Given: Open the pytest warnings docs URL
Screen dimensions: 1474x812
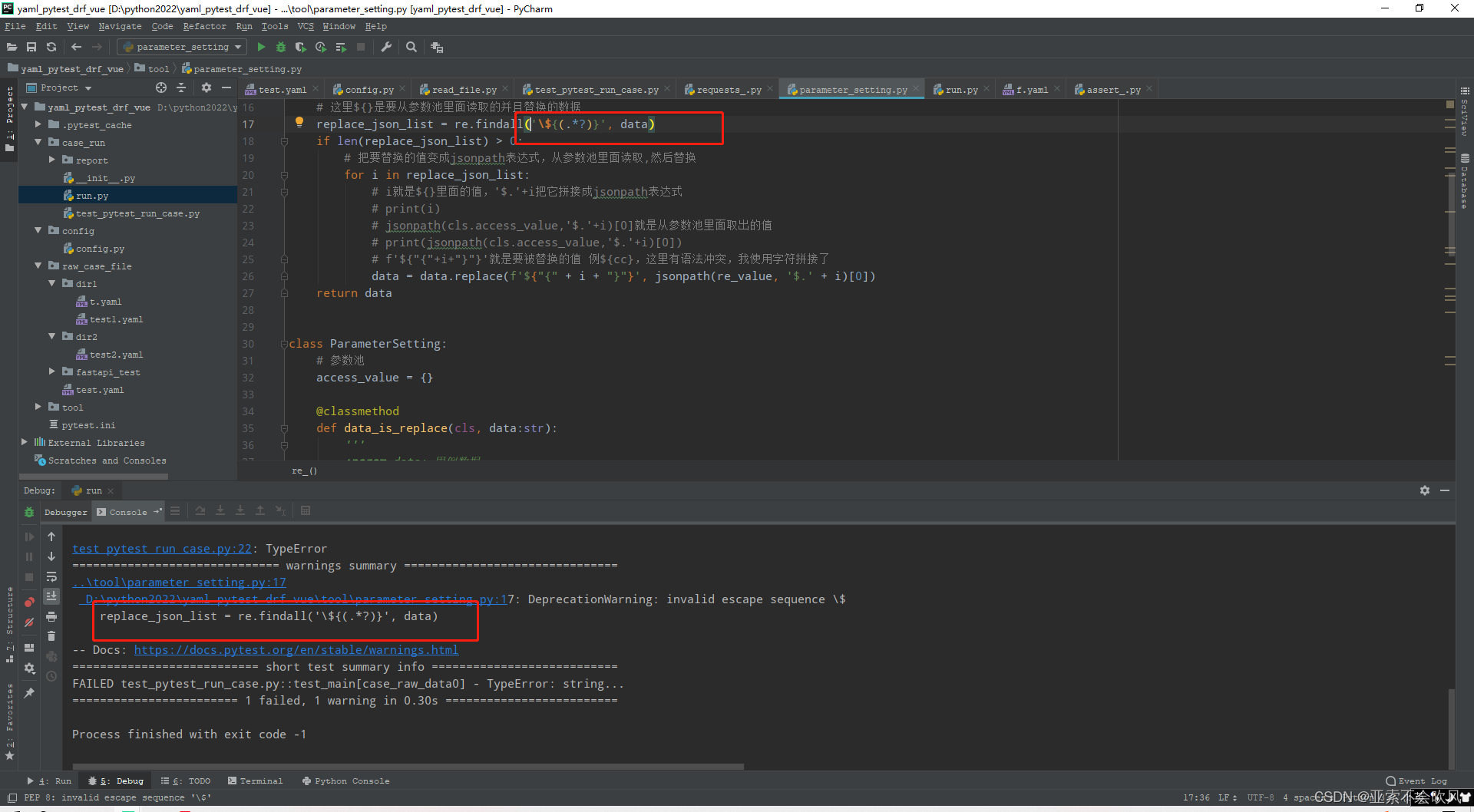Looking at the screenshot, I should (296, 650).
